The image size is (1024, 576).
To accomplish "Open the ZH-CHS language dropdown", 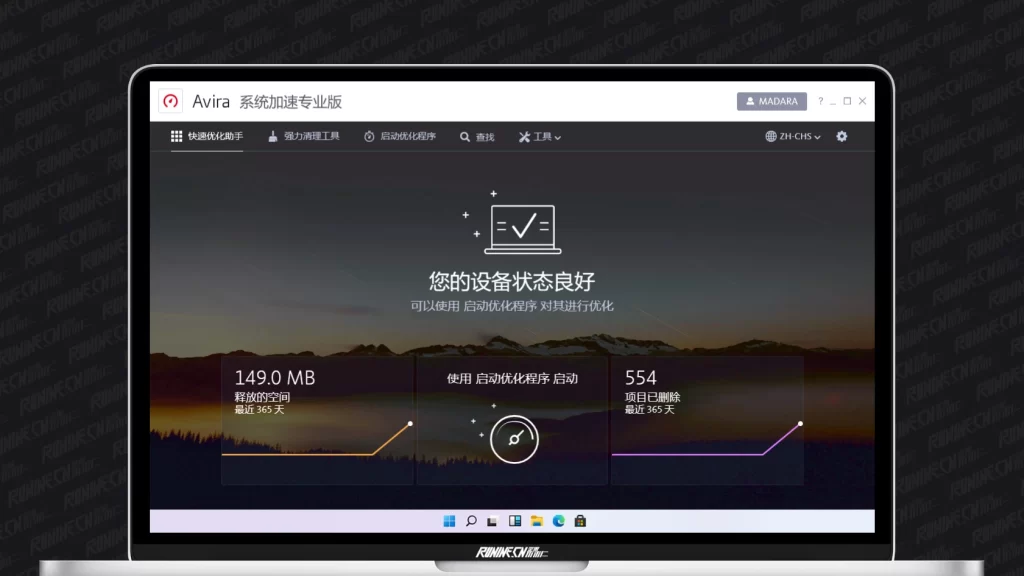I will 793,137.
